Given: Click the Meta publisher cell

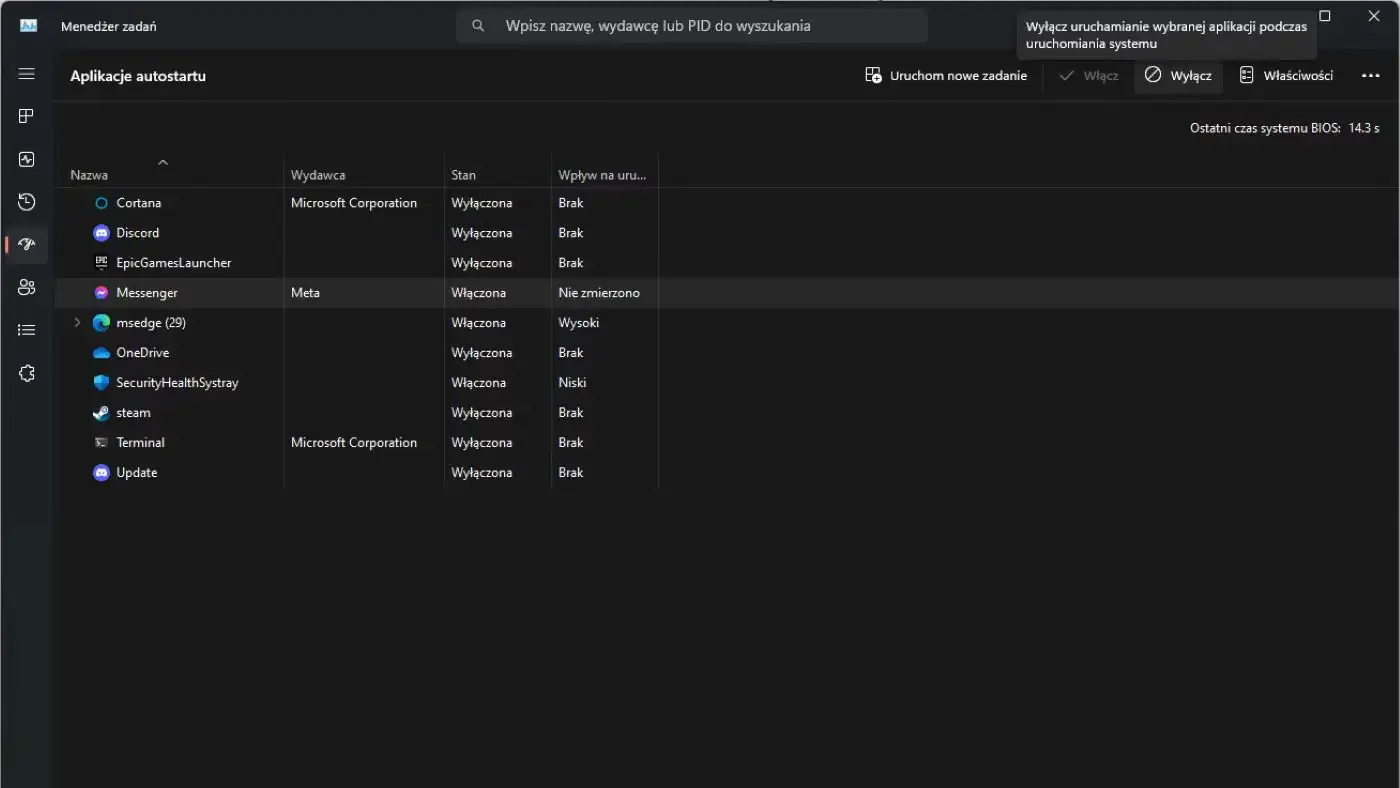Looking at the screenshot, I should [305, 293].
